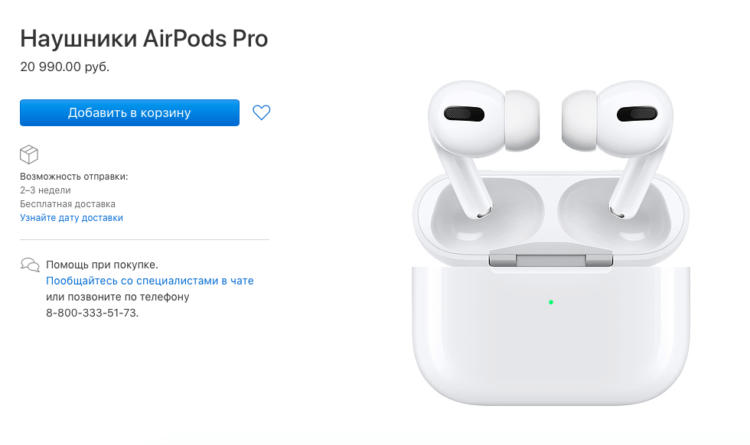Screen dimensions: 750x445
Task: Click the green LED on charging case
Action: pyautogui.click(x=551, y=302)
